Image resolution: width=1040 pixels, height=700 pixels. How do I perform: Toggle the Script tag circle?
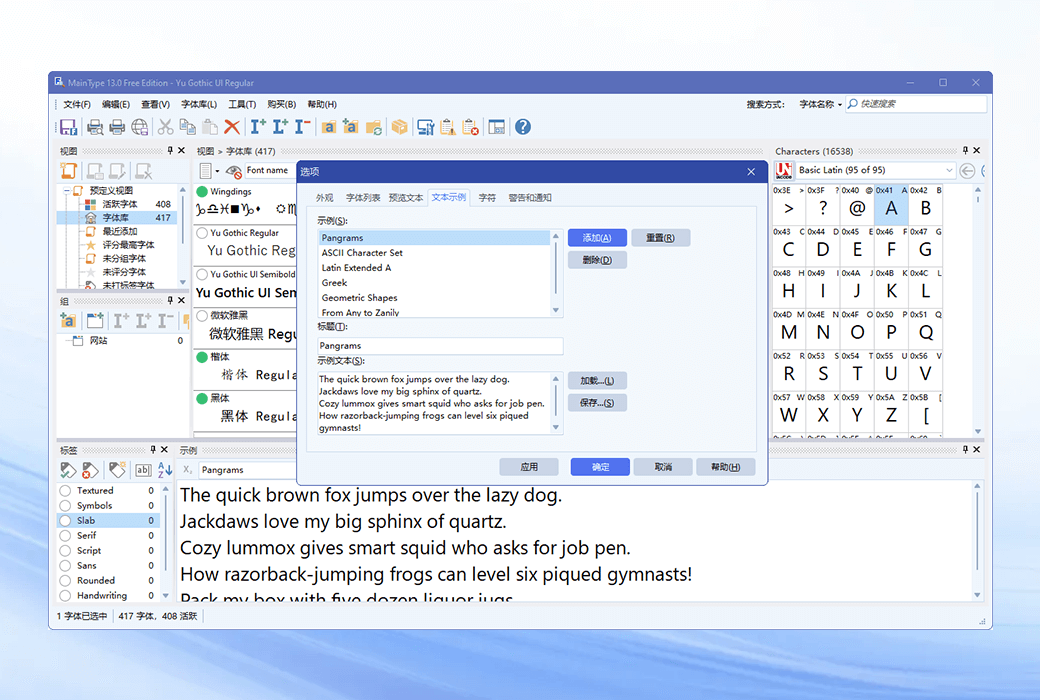[65, 551]
